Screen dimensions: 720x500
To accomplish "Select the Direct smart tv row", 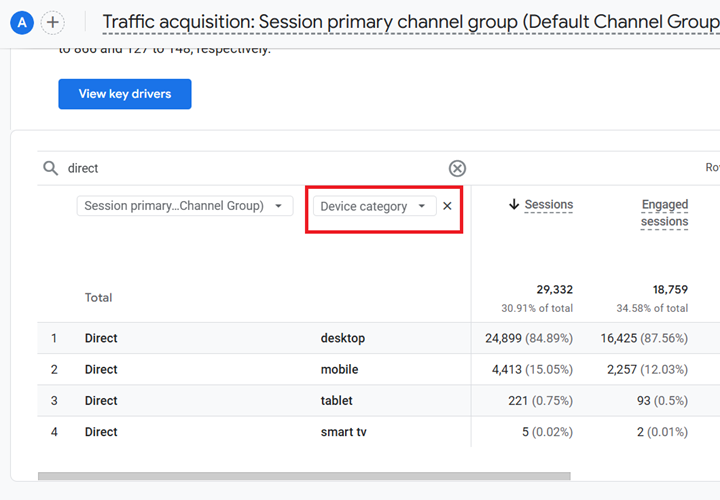I will coord(100,432).
